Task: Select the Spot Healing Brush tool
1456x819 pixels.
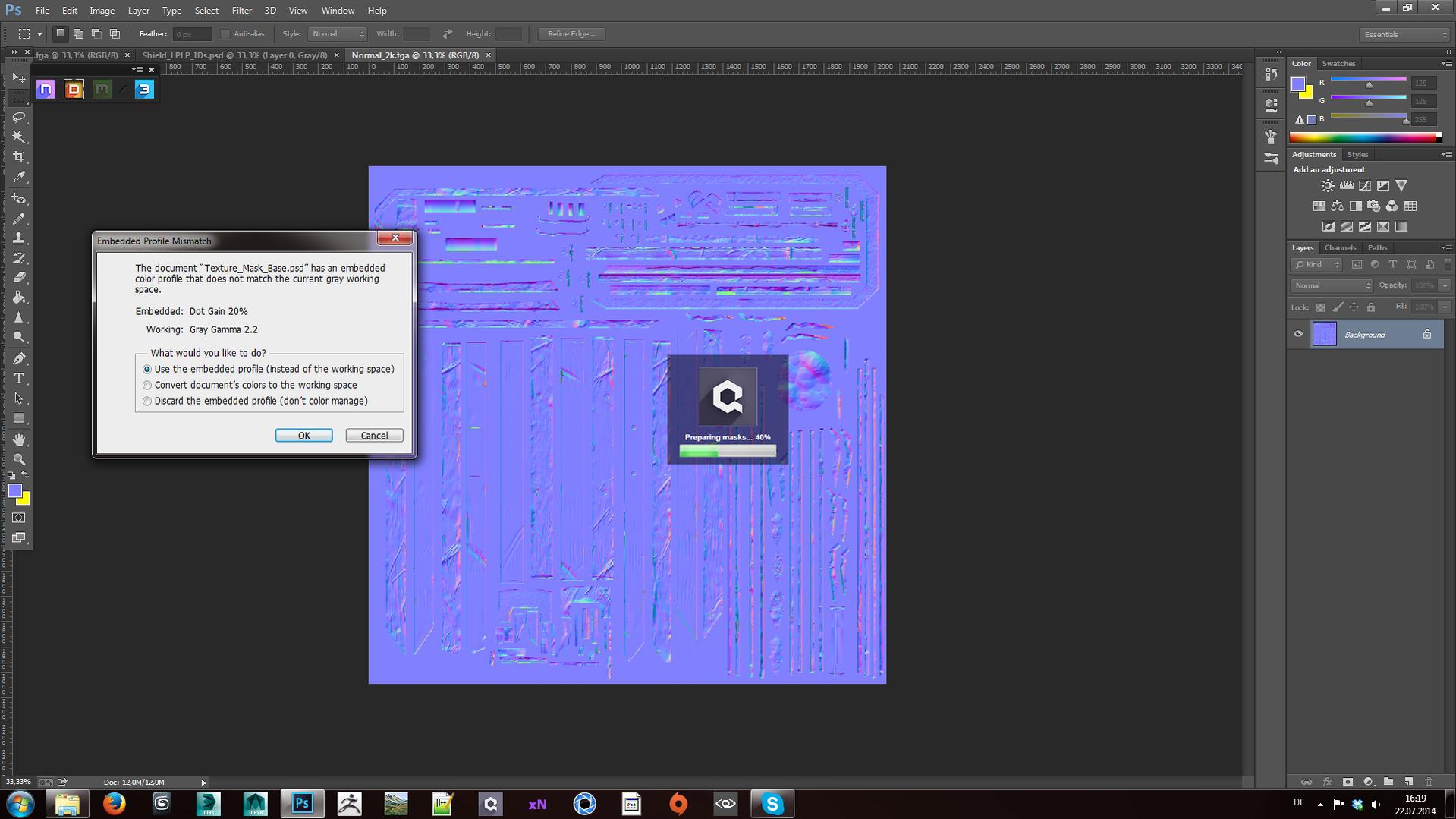Action: coord(19,200)
